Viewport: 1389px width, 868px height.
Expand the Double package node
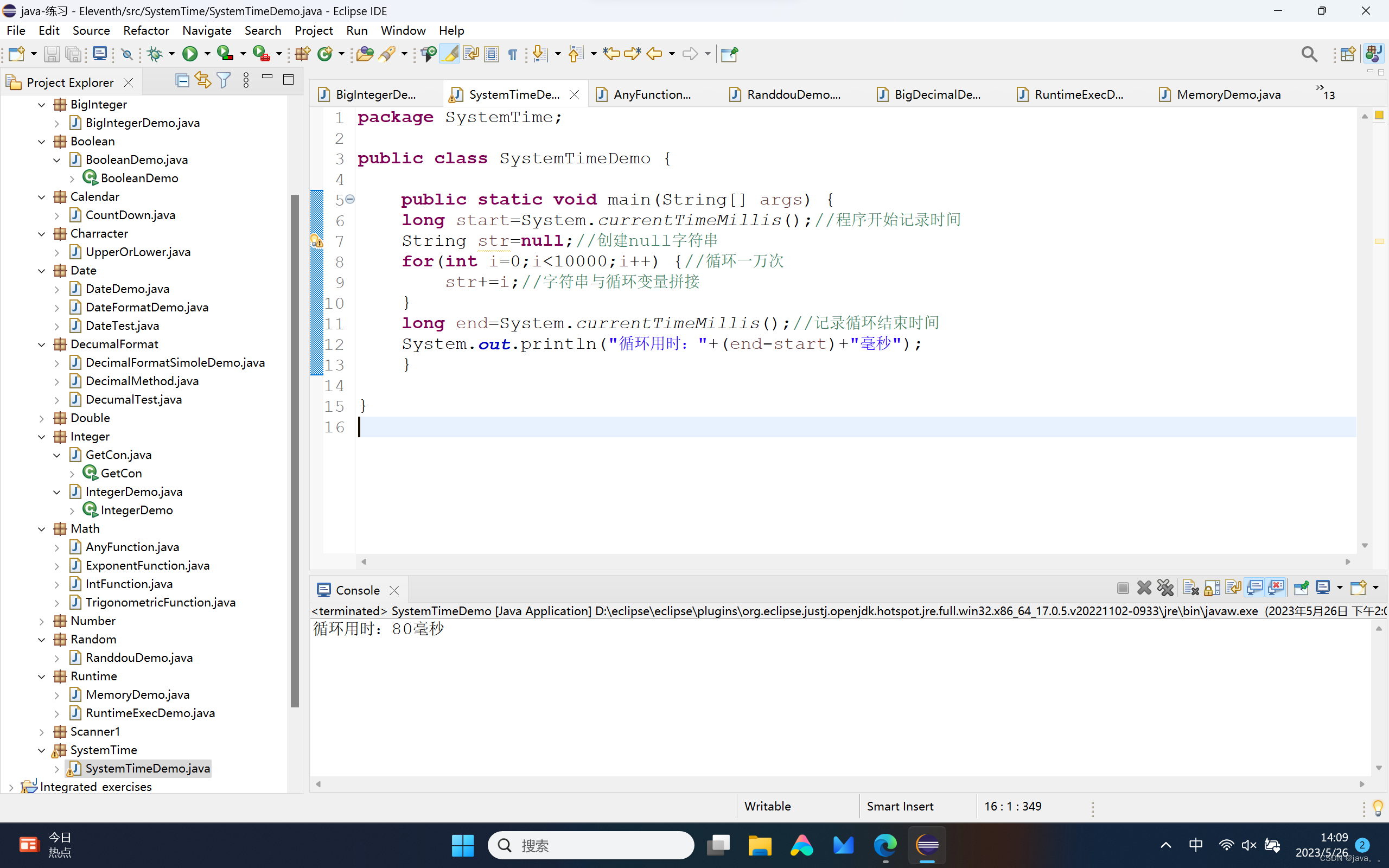point(42,418)
